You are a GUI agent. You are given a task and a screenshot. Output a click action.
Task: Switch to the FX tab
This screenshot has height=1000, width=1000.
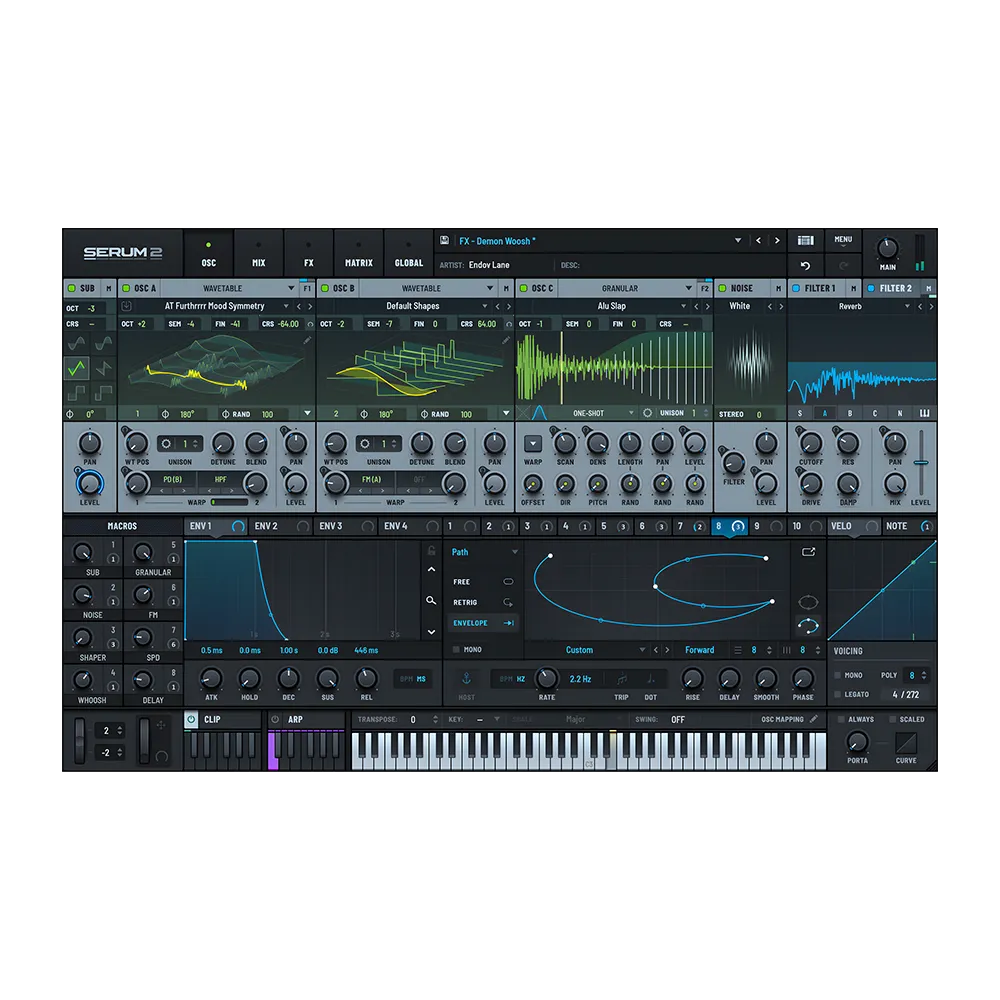coord(309,254)
